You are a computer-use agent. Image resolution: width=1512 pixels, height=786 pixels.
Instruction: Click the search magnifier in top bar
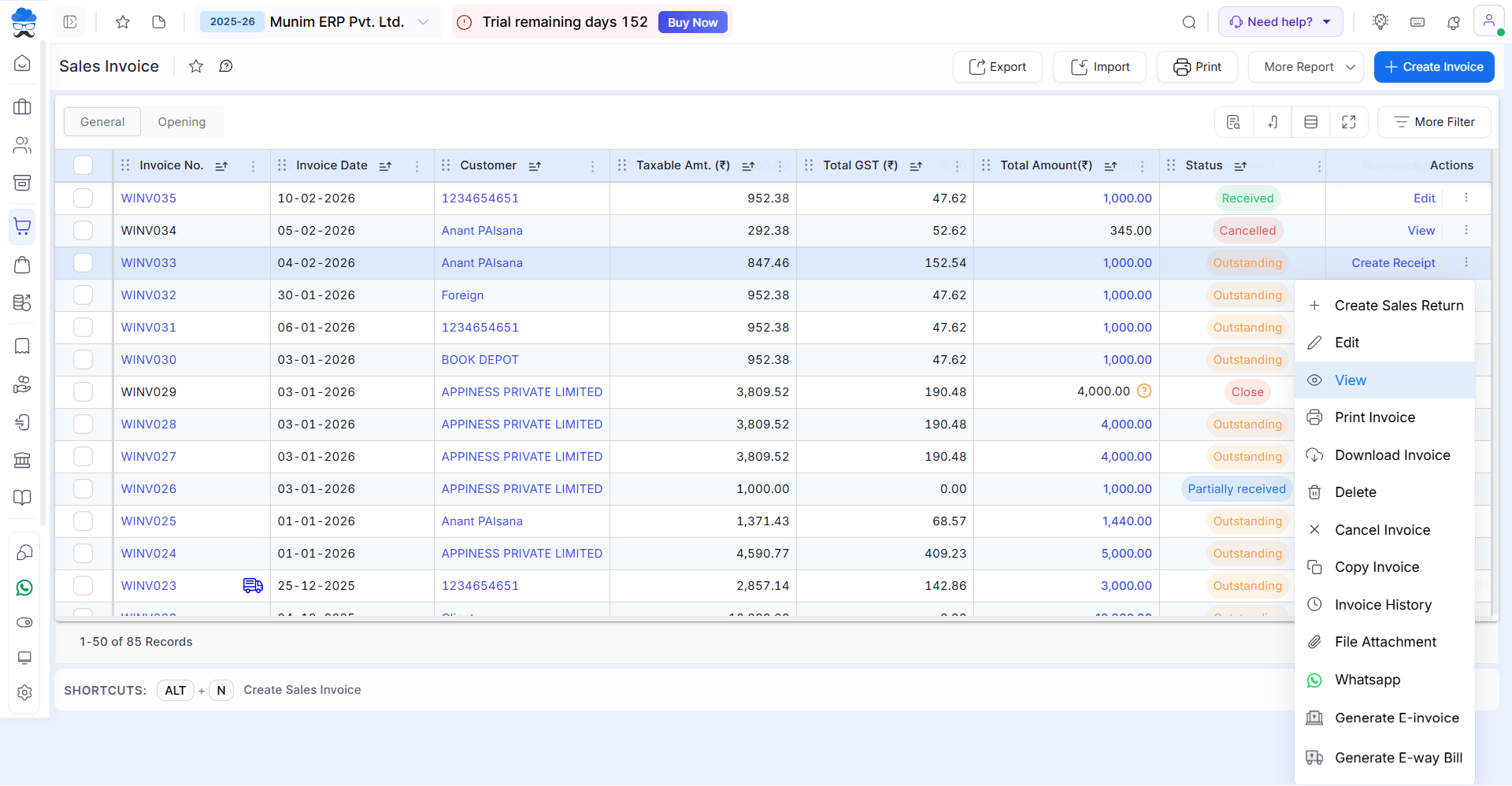tap(1189, 22)
